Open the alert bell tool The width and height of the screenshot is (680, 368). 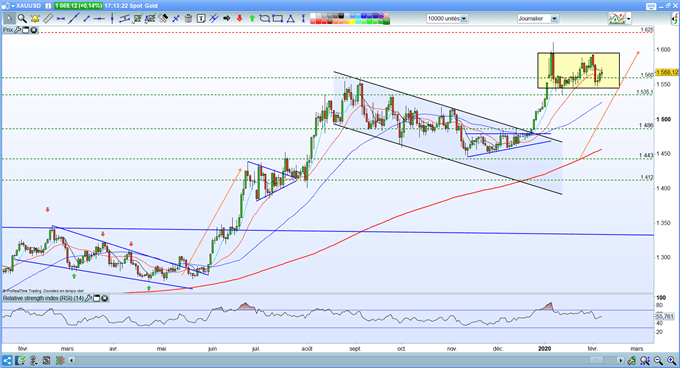35,19
